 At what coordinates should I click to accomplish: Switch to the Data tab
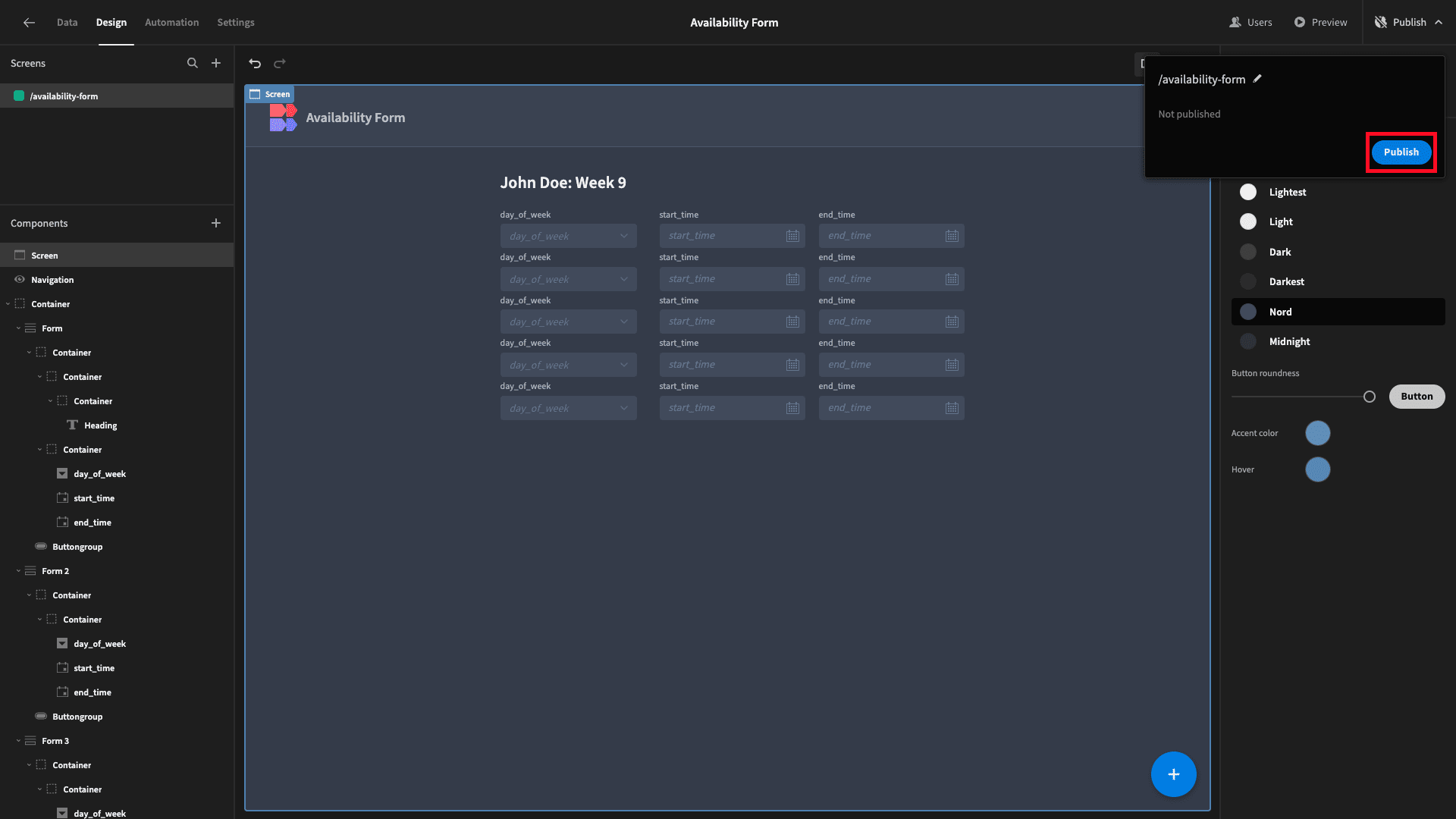click(x=67, y=23)
